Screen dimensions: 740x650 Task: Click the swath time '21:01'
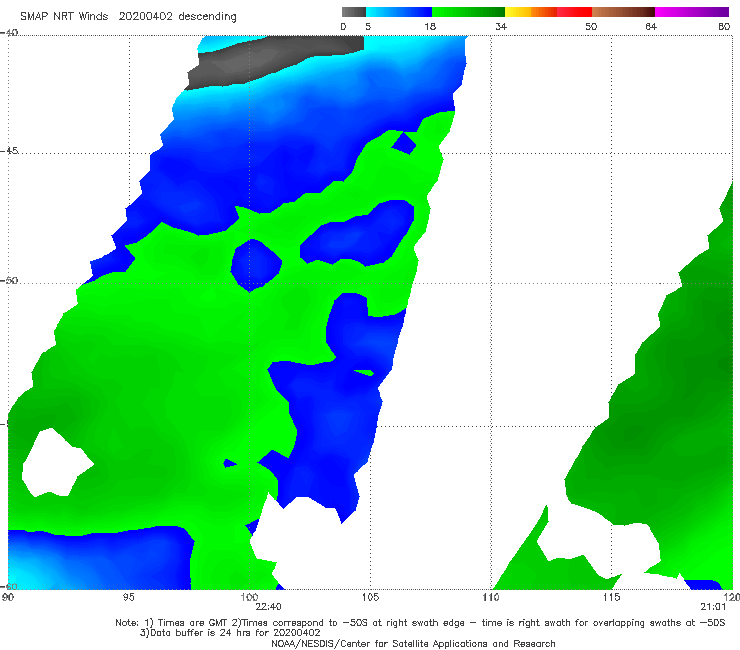pos(713,607)
